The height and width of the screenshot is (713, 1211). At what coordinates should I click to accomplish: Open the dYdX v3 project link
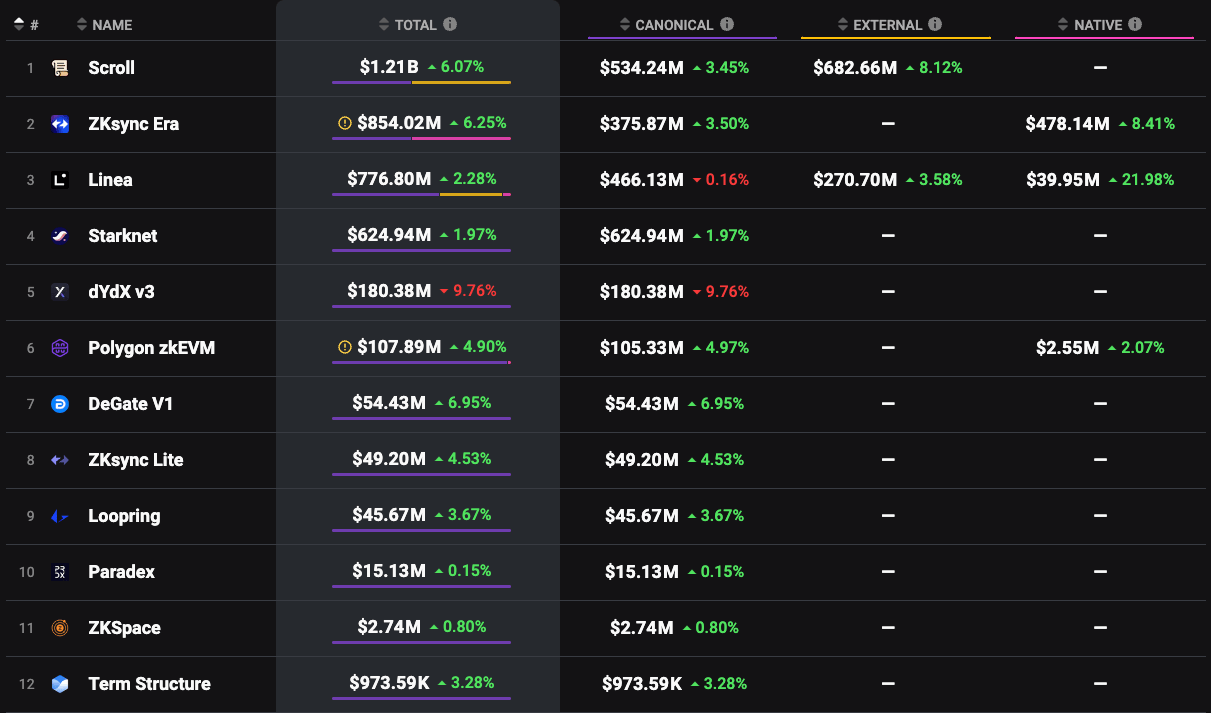click(x=121, y=292)
